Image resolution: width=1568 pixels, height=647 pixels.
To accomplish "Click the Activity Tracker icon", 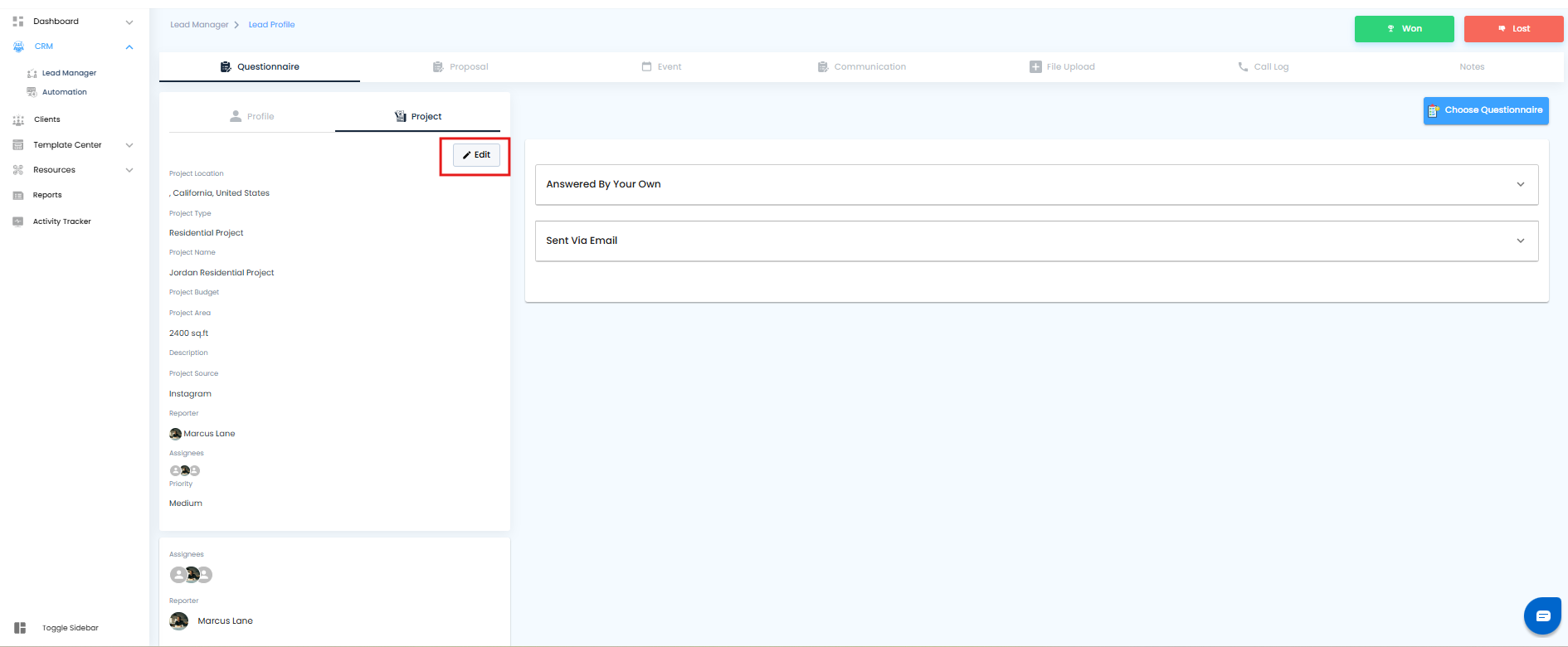I will [18, 221].
